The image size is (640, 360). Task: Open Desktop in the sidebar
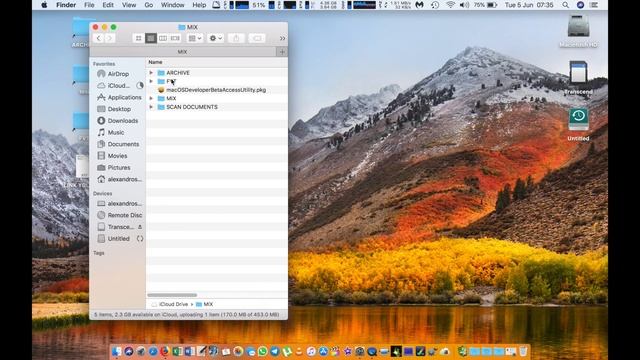coord(118,109)
